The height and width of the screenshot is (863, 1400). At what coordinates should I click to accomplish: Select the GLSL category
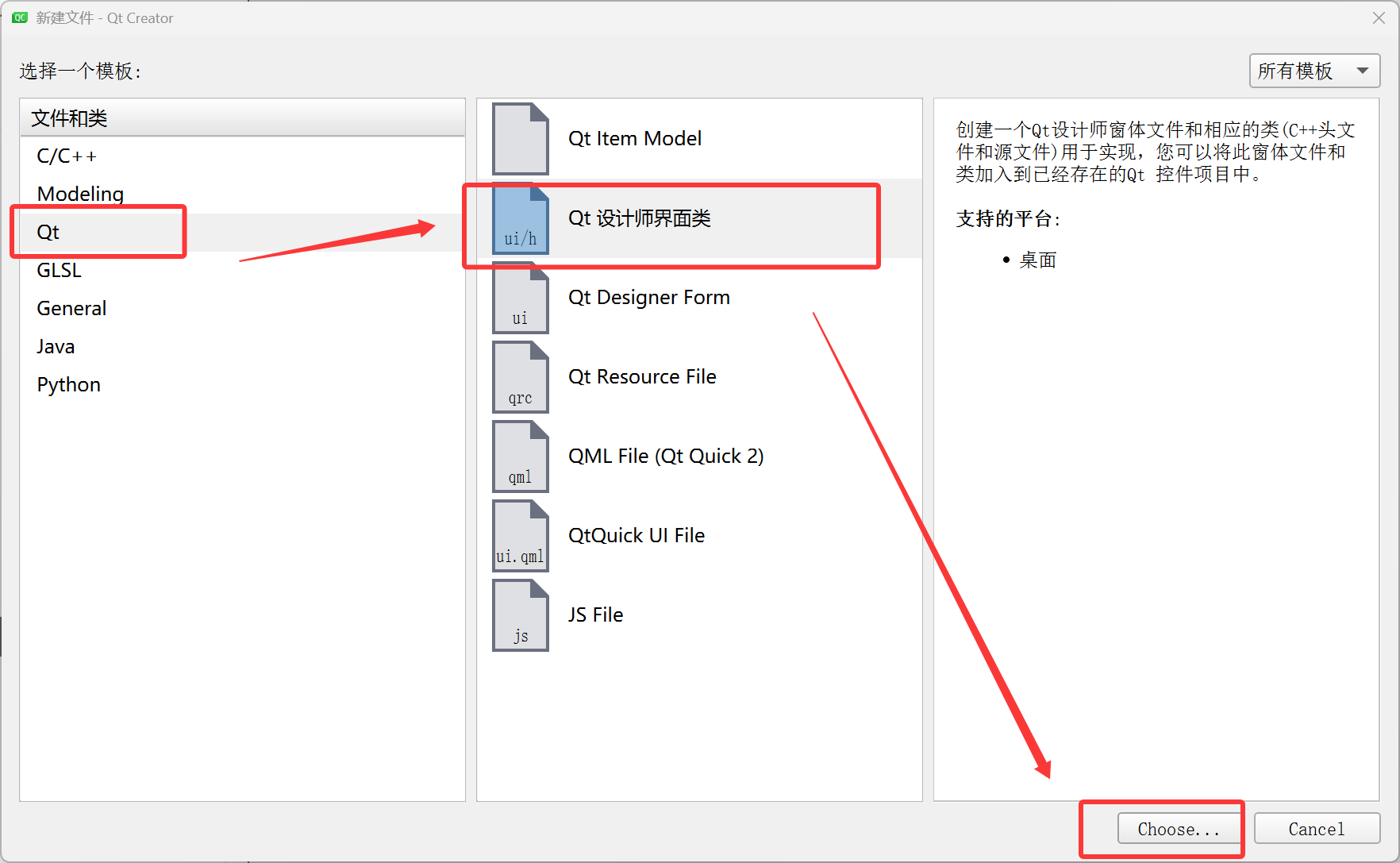coord(242,270)
